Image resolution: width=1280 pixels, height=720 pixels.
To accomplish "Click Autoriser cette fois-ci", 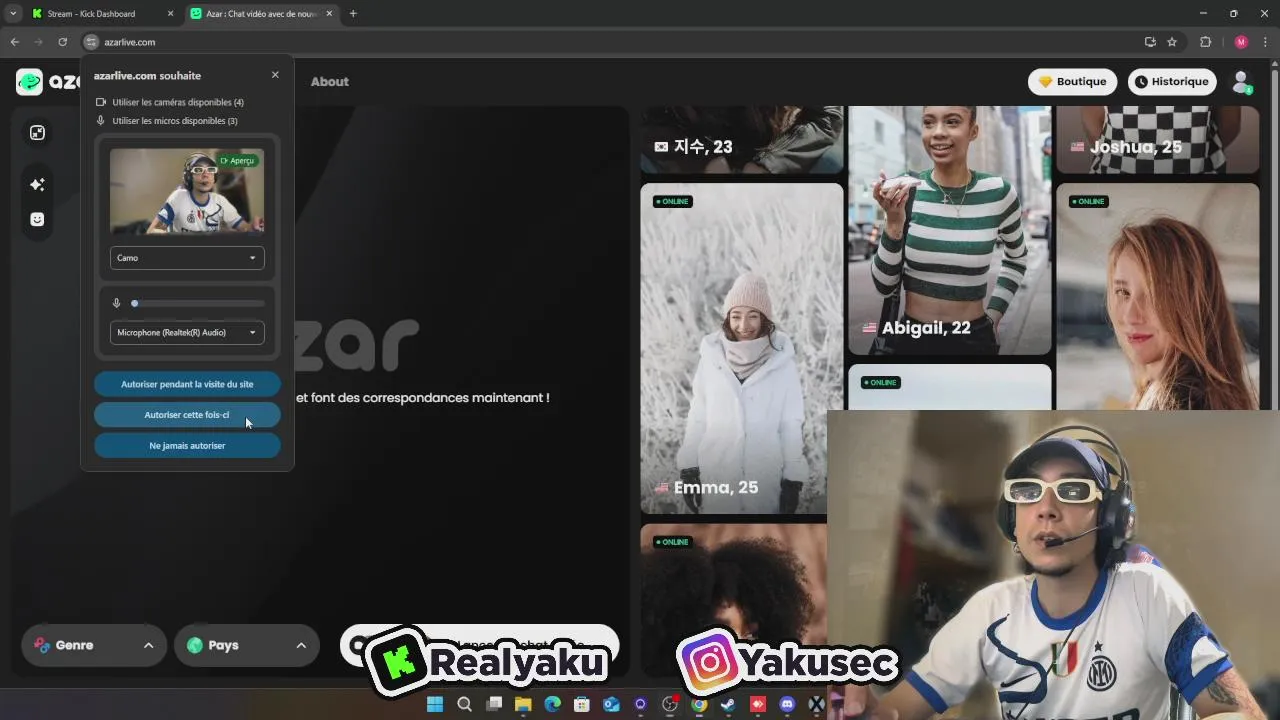I will [x=187, y=415].
